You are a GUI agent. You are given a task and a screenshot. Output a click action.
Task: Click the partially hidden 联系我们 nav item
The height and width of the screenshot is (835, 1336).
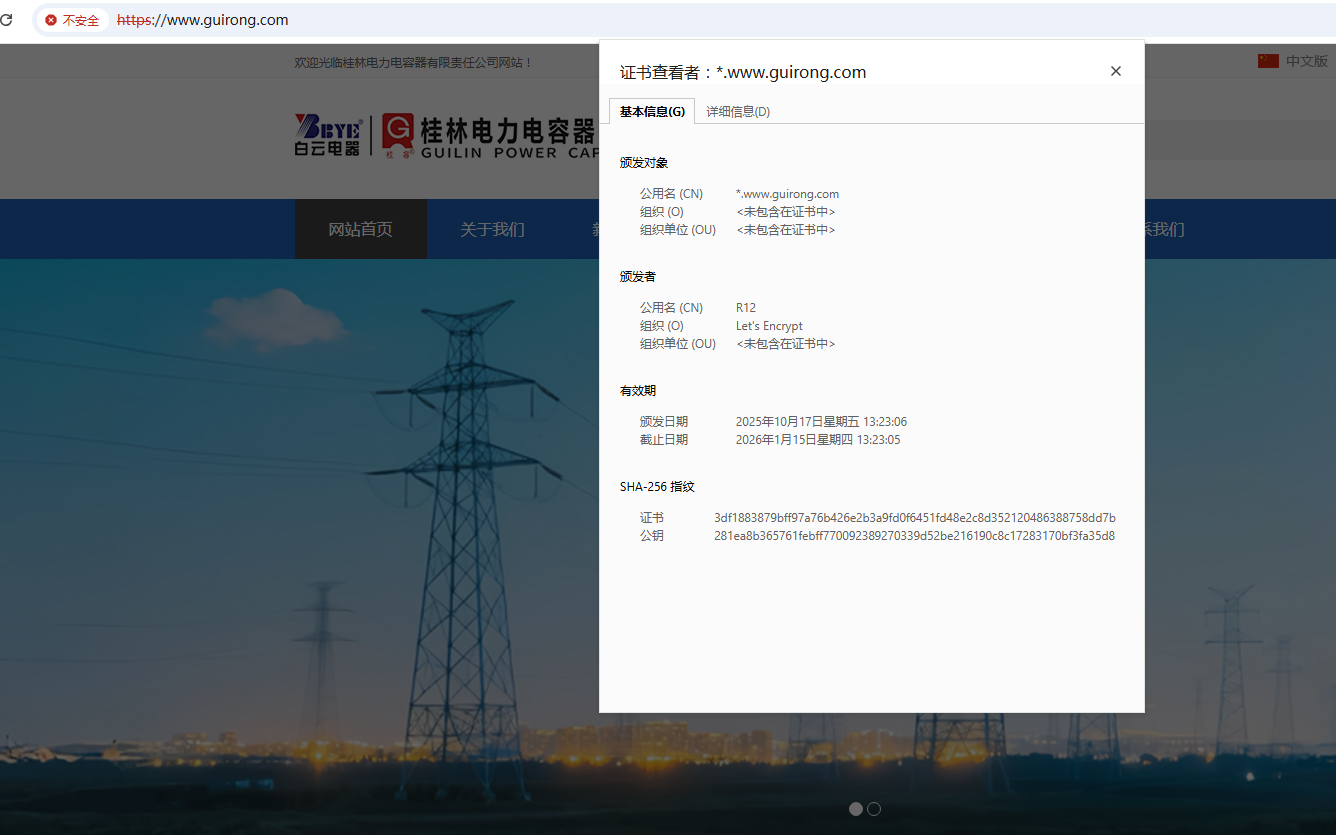(x=1164, y=229)
